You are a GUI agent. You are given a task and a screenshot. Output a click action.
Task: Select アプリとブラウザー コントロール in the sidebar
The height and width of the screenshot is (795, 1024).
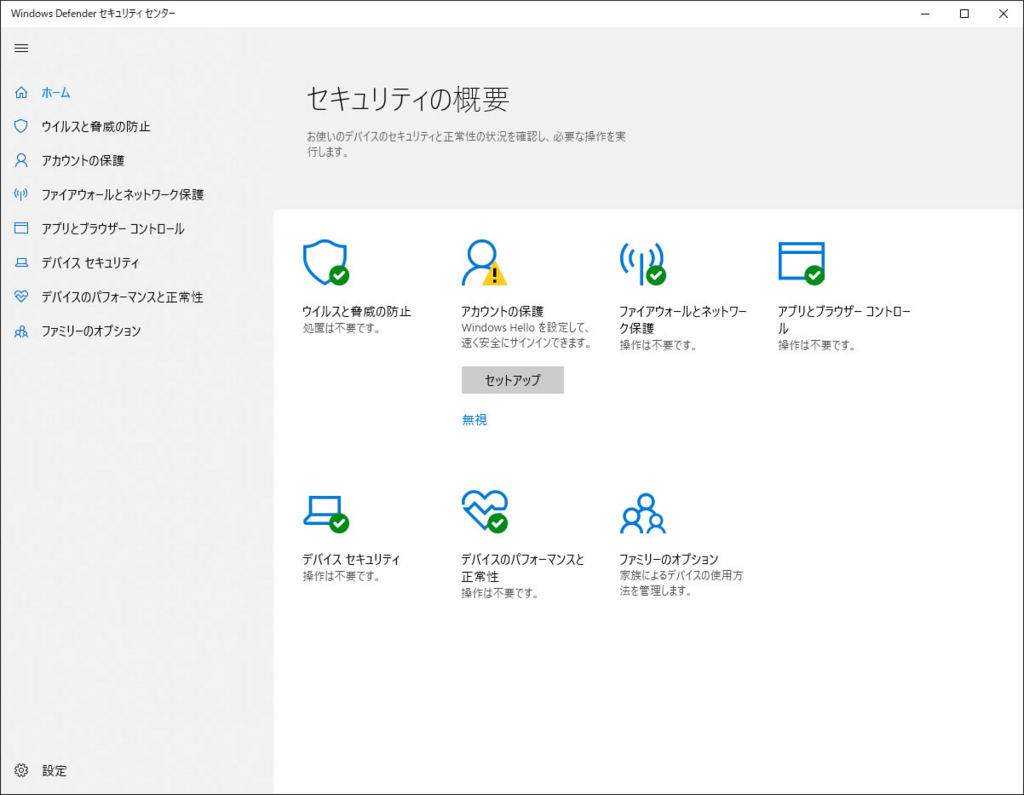coord(113,229)
